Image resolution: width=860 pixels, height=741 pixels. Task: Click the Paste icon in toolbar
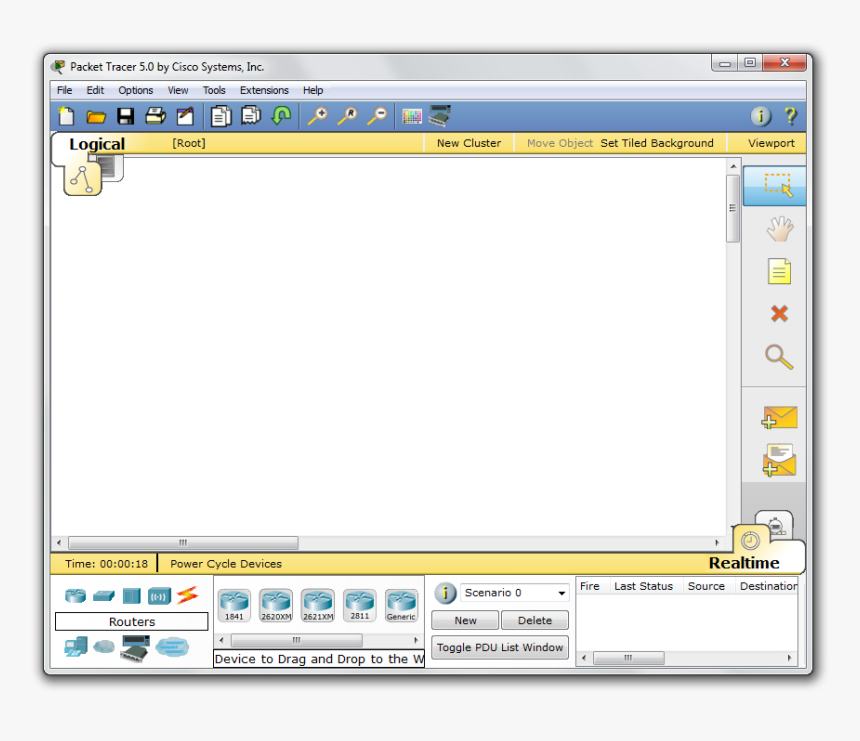[251, 116]
